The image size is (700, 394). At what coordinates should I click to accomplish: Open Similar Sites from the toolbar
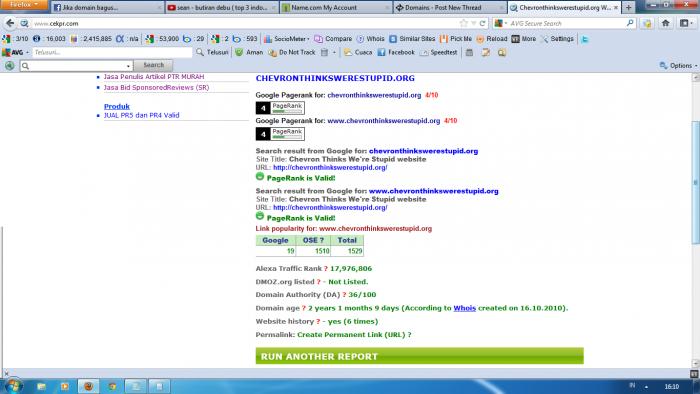pos(412,39)
